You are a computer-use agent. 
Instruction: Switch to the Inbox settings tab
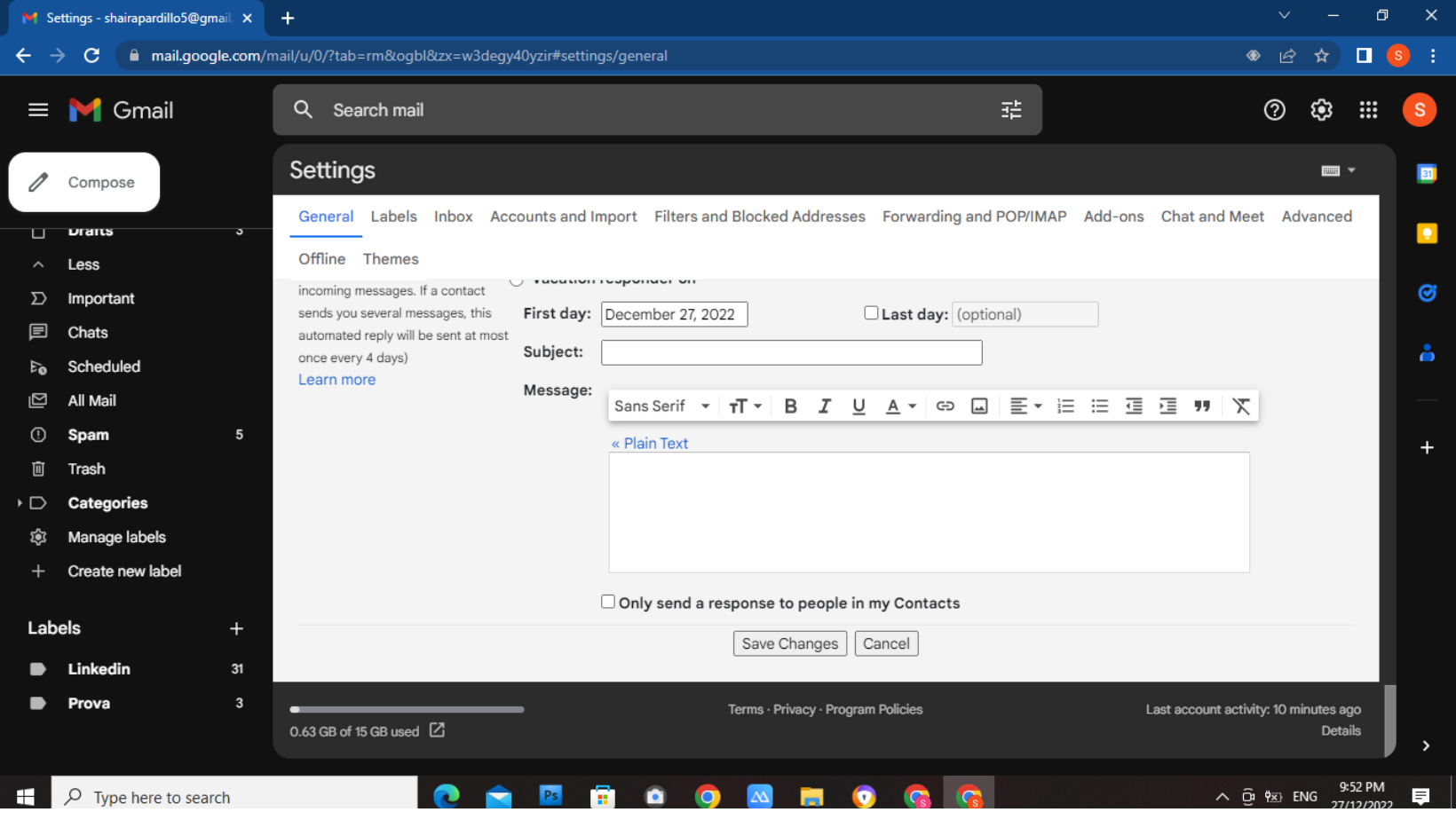point(453,217)
